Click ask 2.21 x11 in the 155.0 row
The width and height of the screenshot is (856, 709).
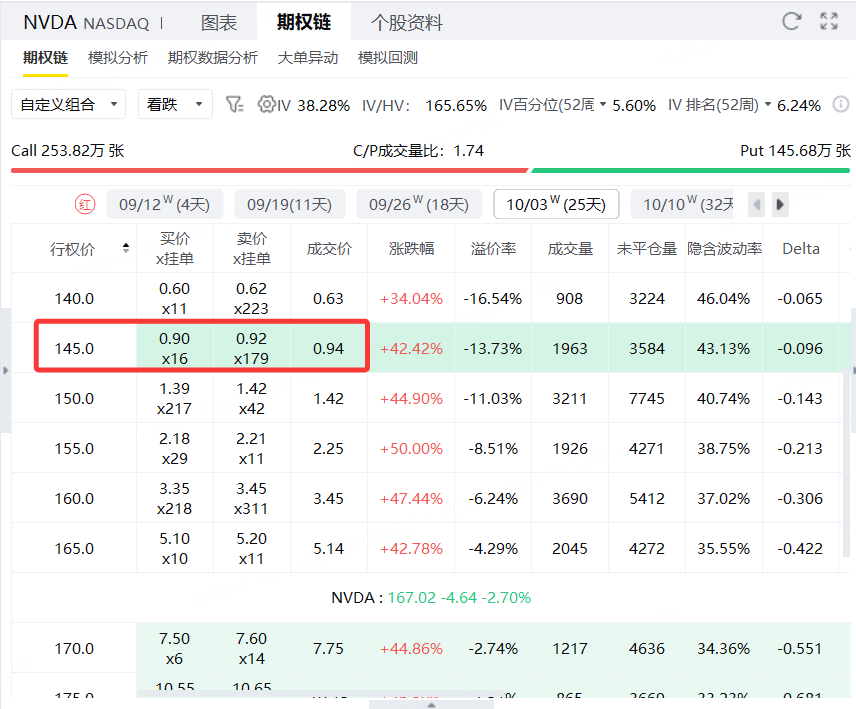[252, 449]
